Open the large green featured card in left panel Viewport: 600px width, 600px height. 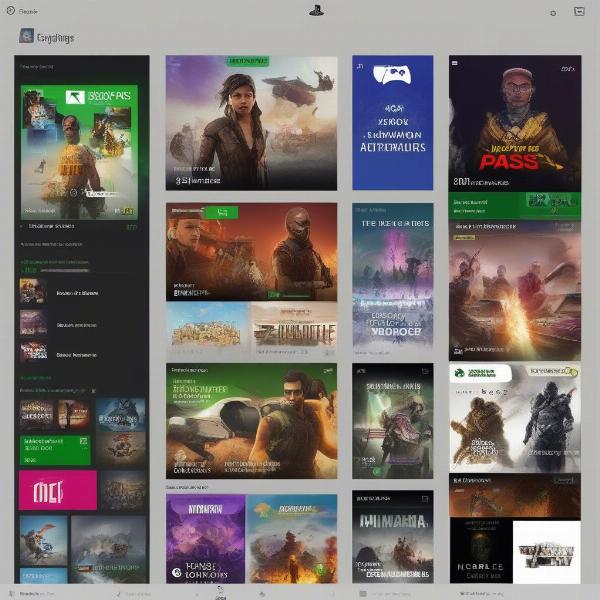[x=79, y=152]
